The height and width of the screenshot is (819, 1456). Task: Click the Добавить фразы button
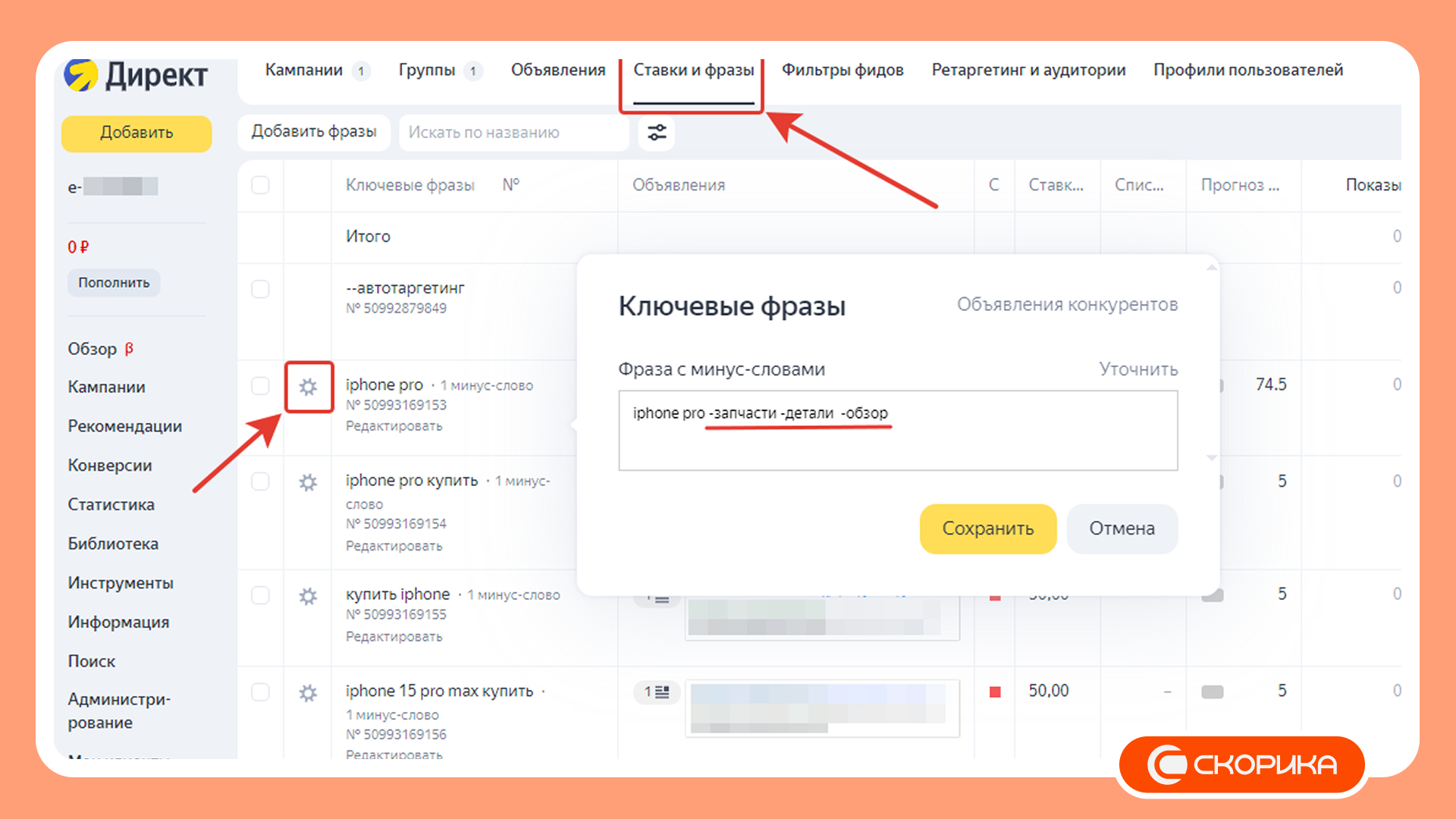pos(314,132)
